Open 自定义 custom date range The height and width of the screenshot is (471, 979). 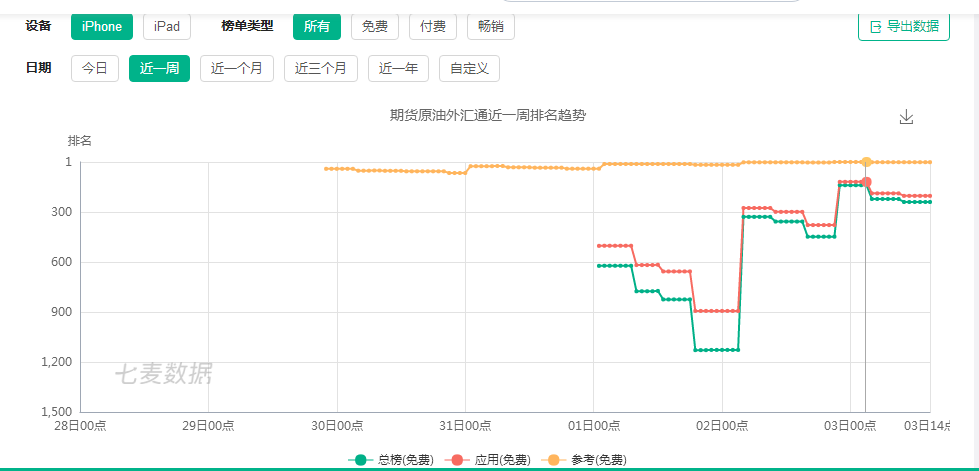pyautogui.click(x=470, y=68)
